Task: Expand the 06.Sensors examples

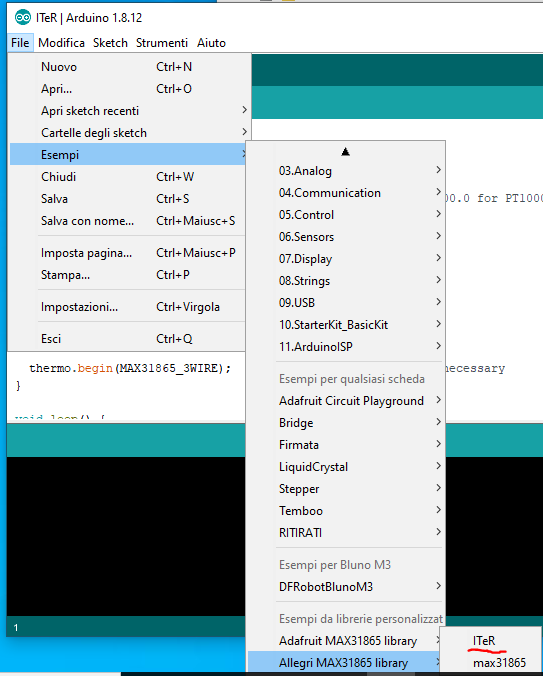Action: click(x=346, y=237)
